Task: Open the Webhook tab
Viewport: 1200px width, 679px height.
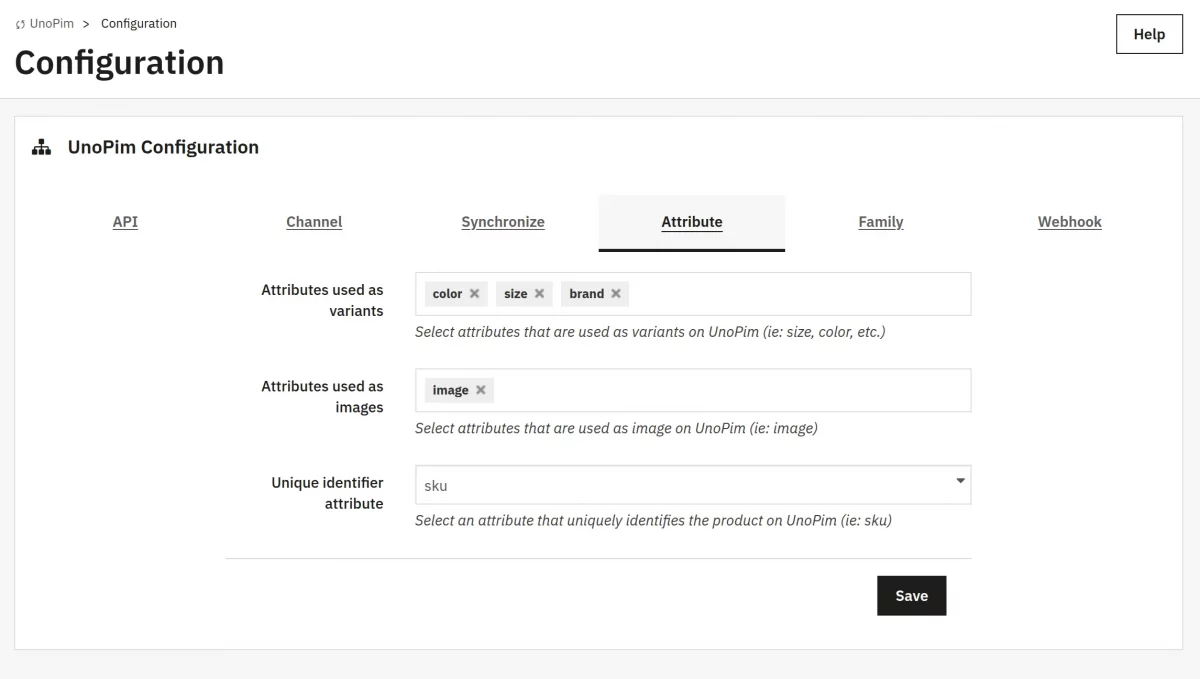Action: [1070, 222]
